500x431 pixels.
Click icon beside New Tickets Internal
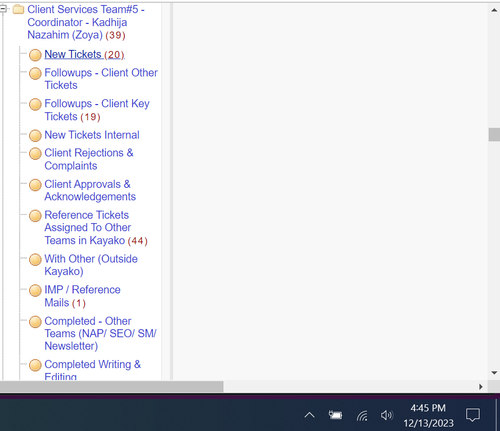(35, 136)
